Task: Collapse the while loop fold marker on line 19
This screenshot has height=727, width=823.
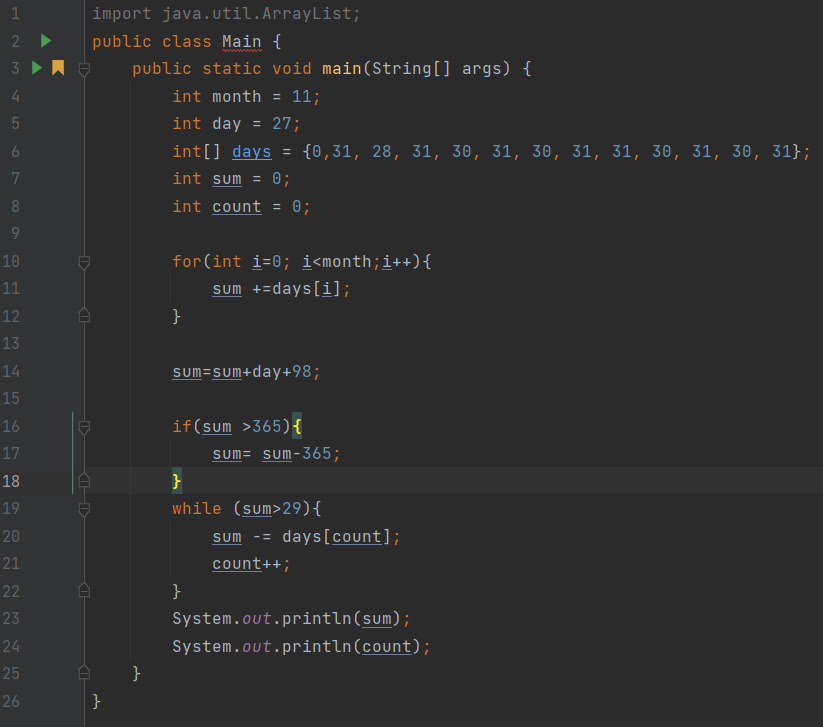Action: click(84, 509)
